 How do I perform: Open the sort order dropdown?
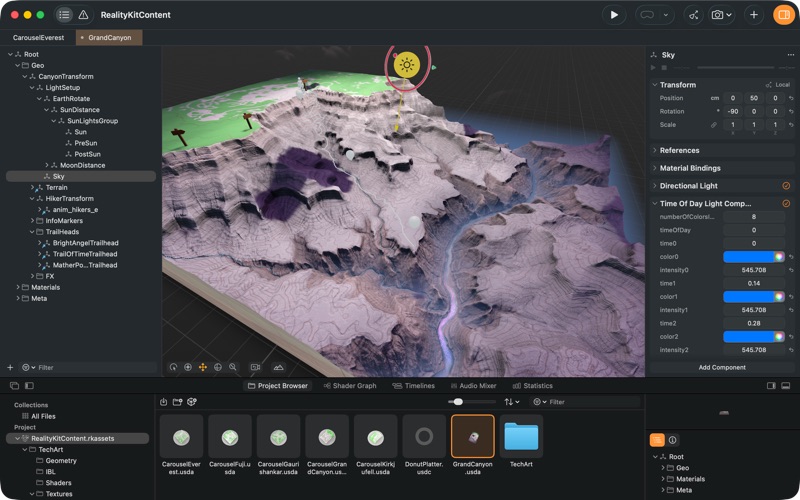512,402
